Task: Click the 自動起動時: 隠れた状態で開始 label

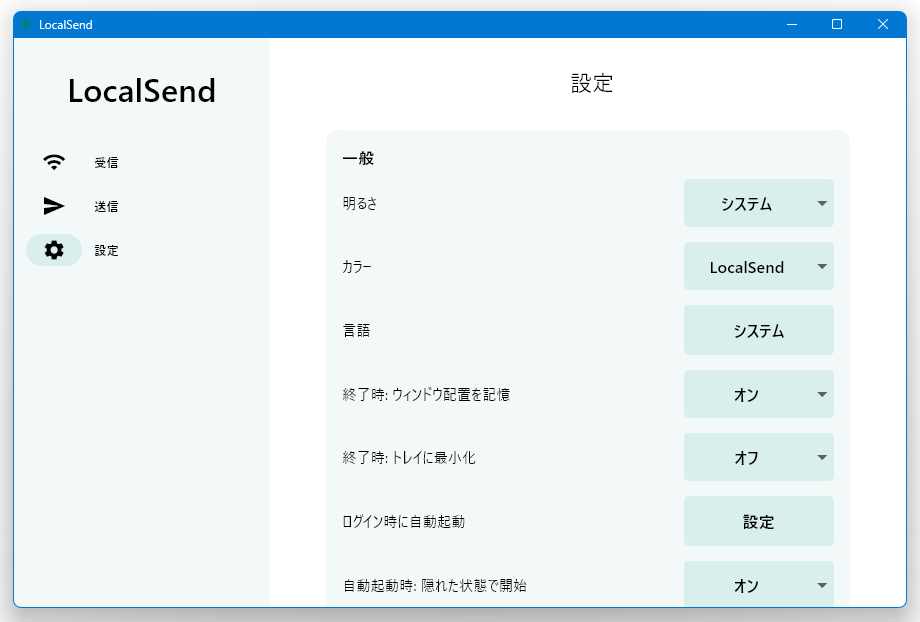Action: tap(435, 585)
